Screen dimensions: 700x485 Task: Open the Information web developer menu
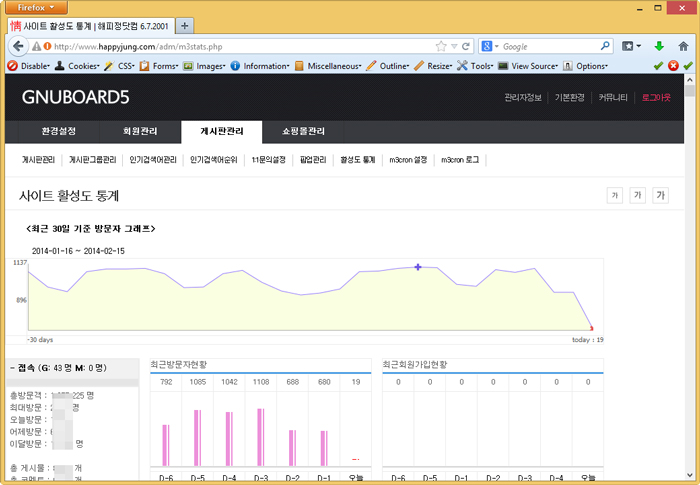click(260, 66)
